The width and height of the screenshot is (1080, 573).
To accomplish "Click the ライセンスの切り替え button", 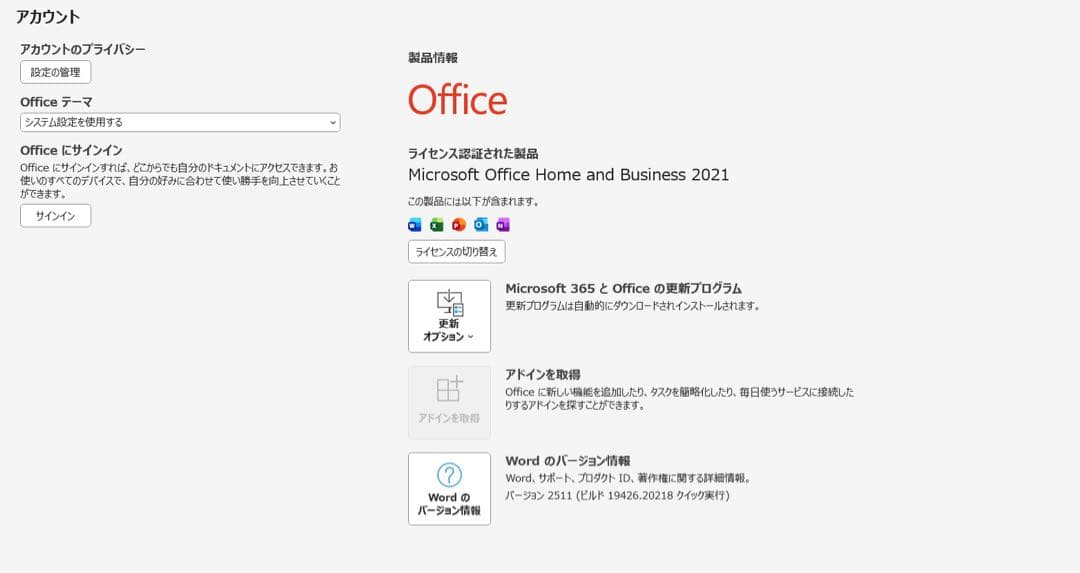I will 457,251.
